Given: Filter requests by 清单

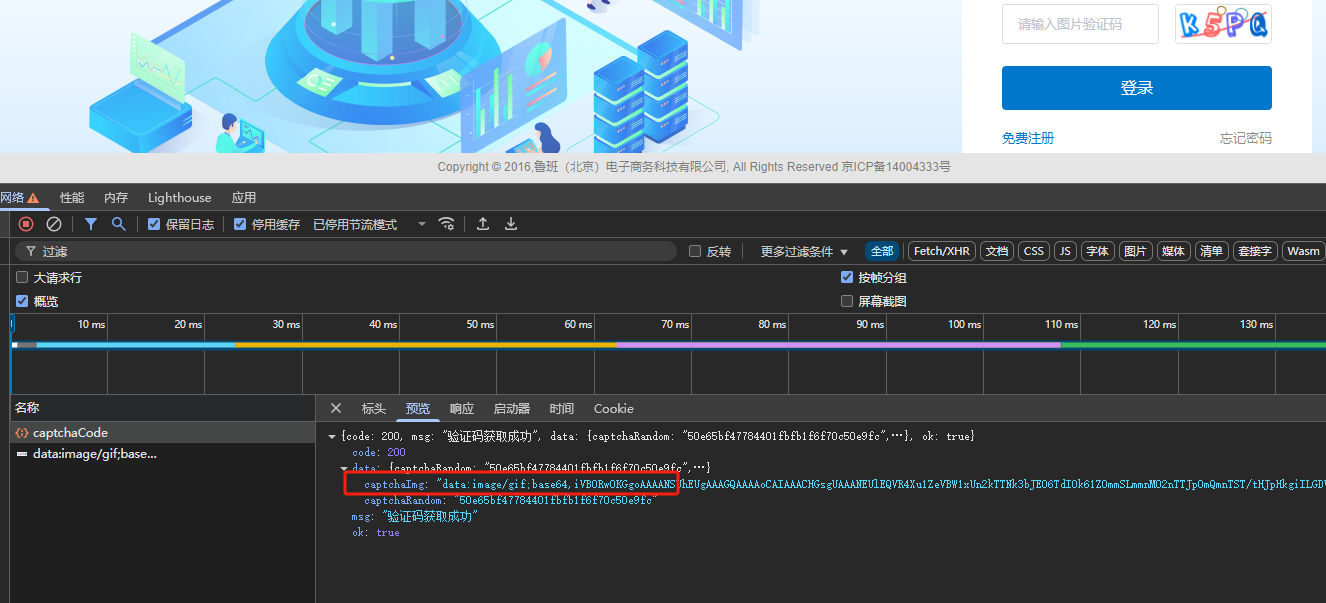Looking at the screenshot, I should (x=1211, y=251).
